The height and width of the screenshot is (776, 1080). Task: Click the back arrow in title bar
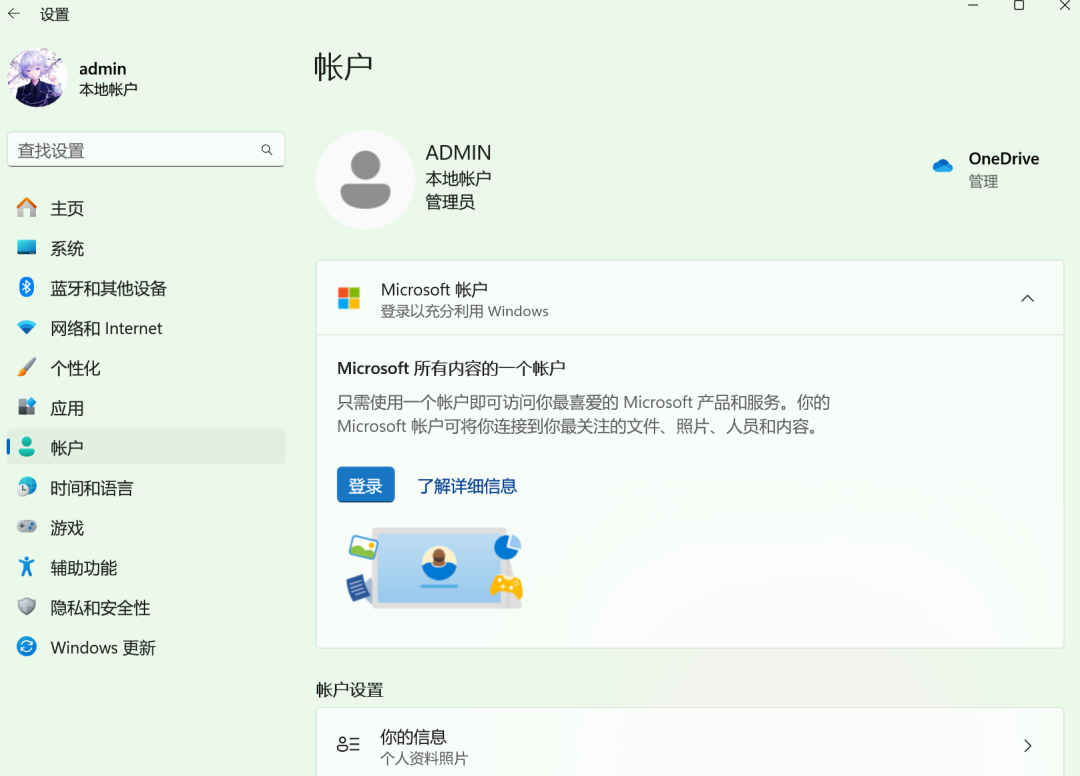pos(14,14)
